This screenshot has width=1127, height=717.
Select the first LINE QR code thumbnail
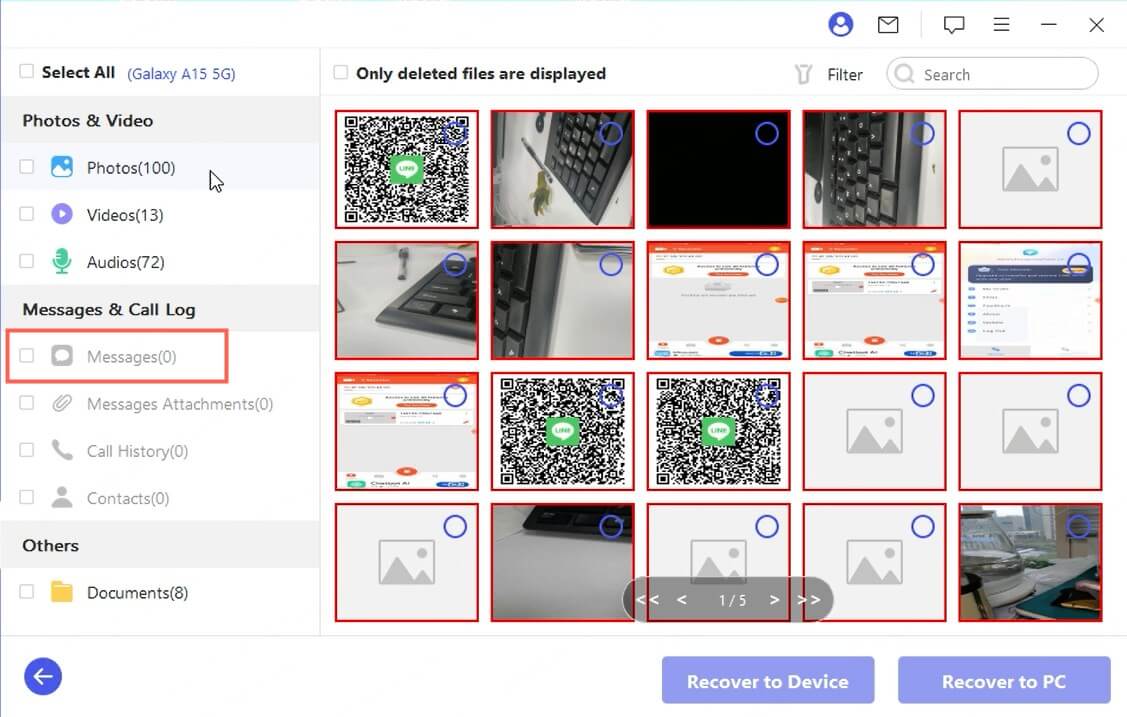(406, 169)
